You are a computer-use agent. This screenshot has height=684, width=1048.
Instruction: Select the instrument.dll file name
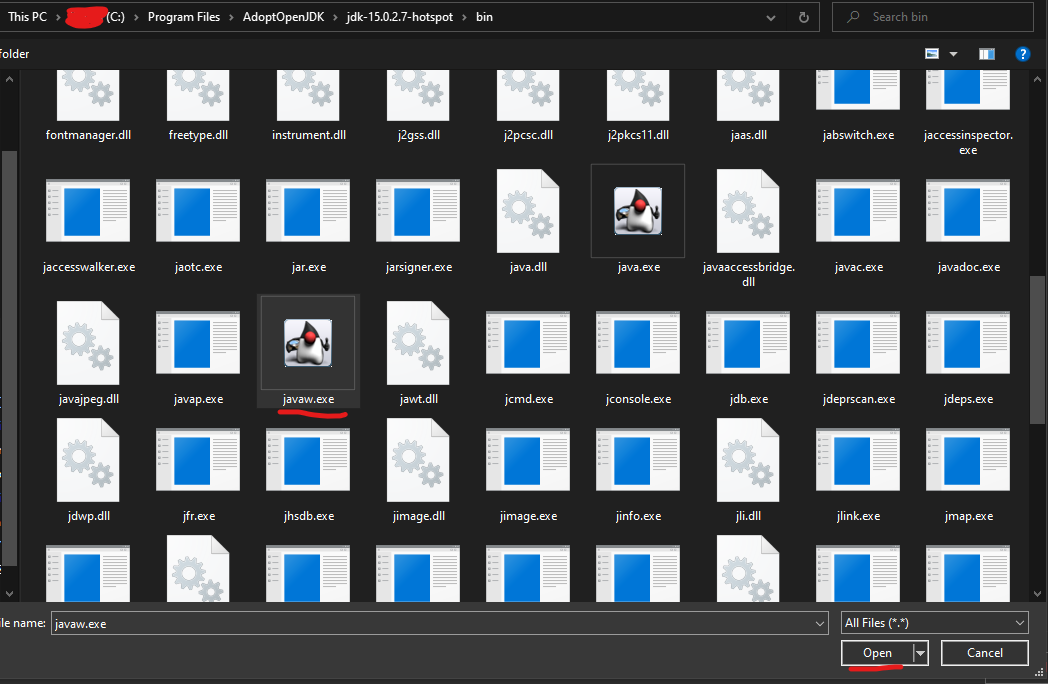(x=309, y=135)
